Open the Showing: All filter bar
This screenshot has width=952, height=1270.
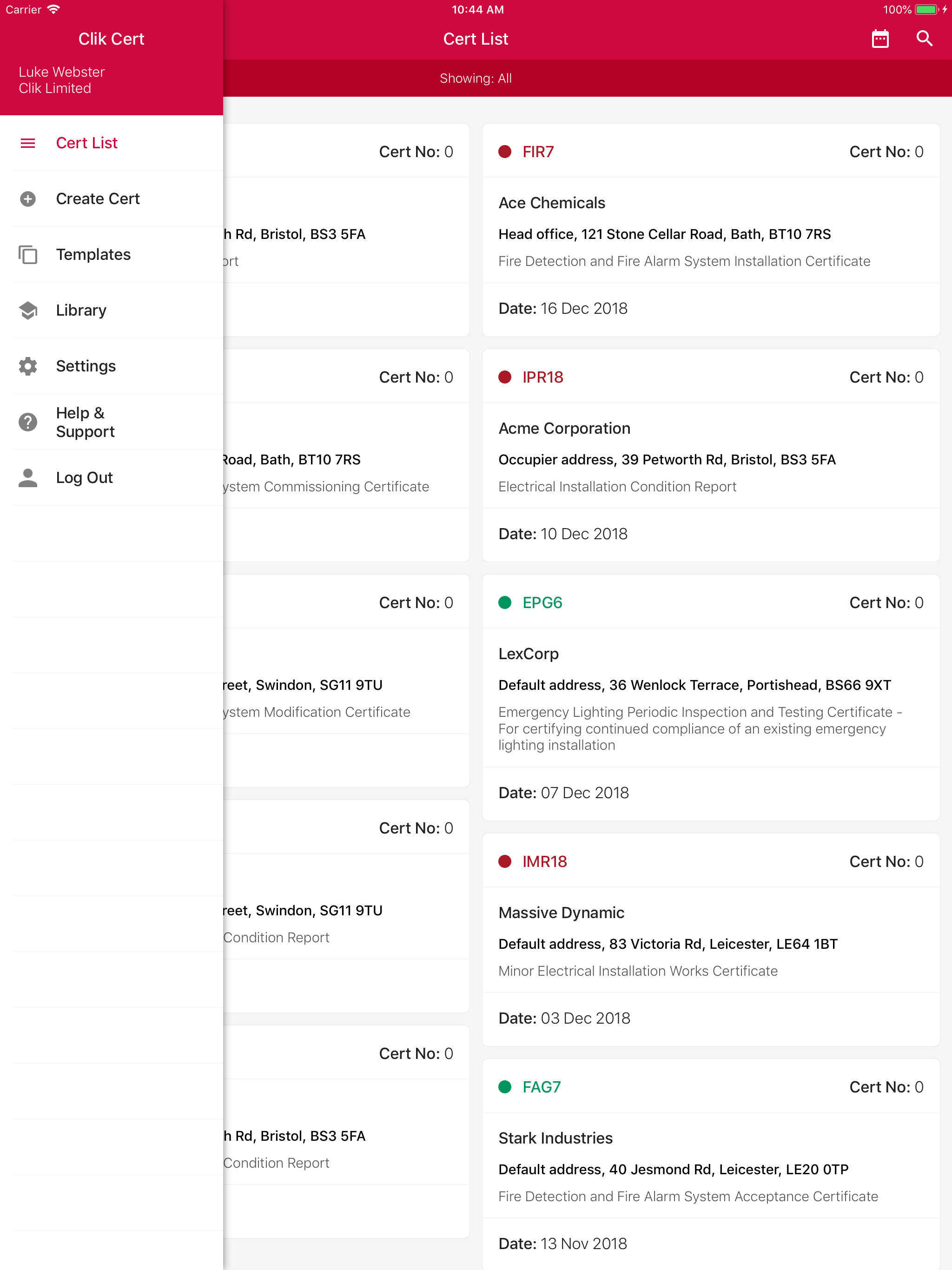coord(476,78)
